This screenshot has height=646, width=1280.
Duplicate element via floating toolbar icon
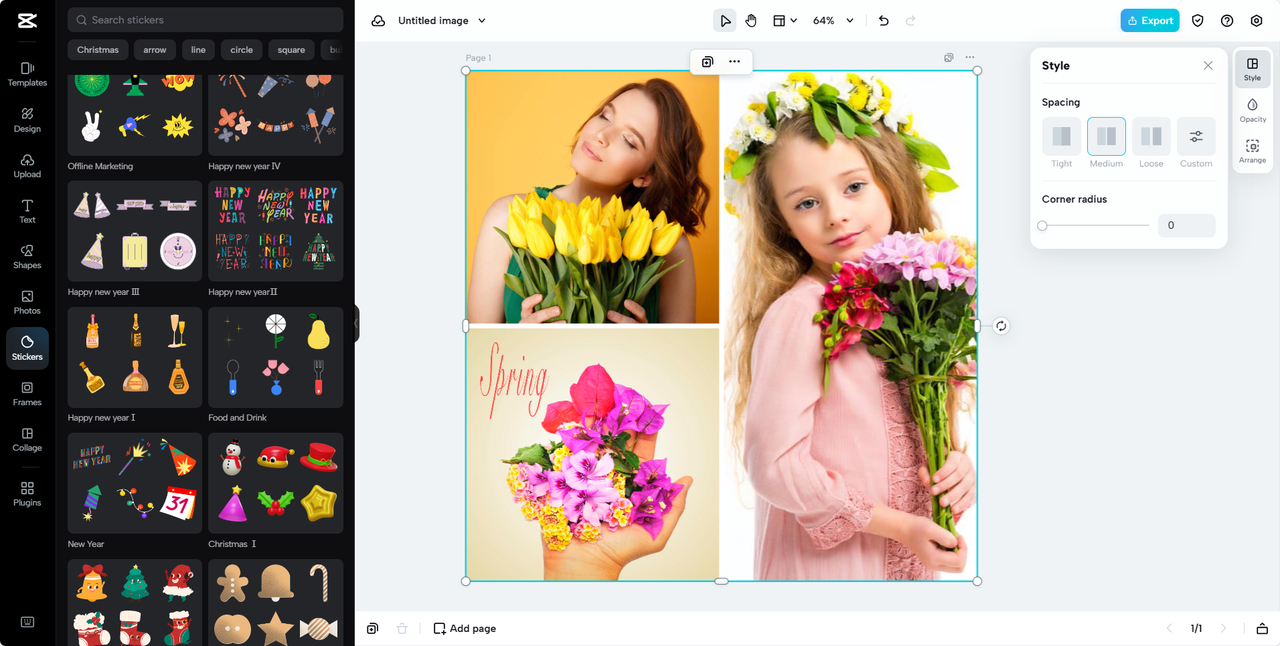[x=707, y=61]
